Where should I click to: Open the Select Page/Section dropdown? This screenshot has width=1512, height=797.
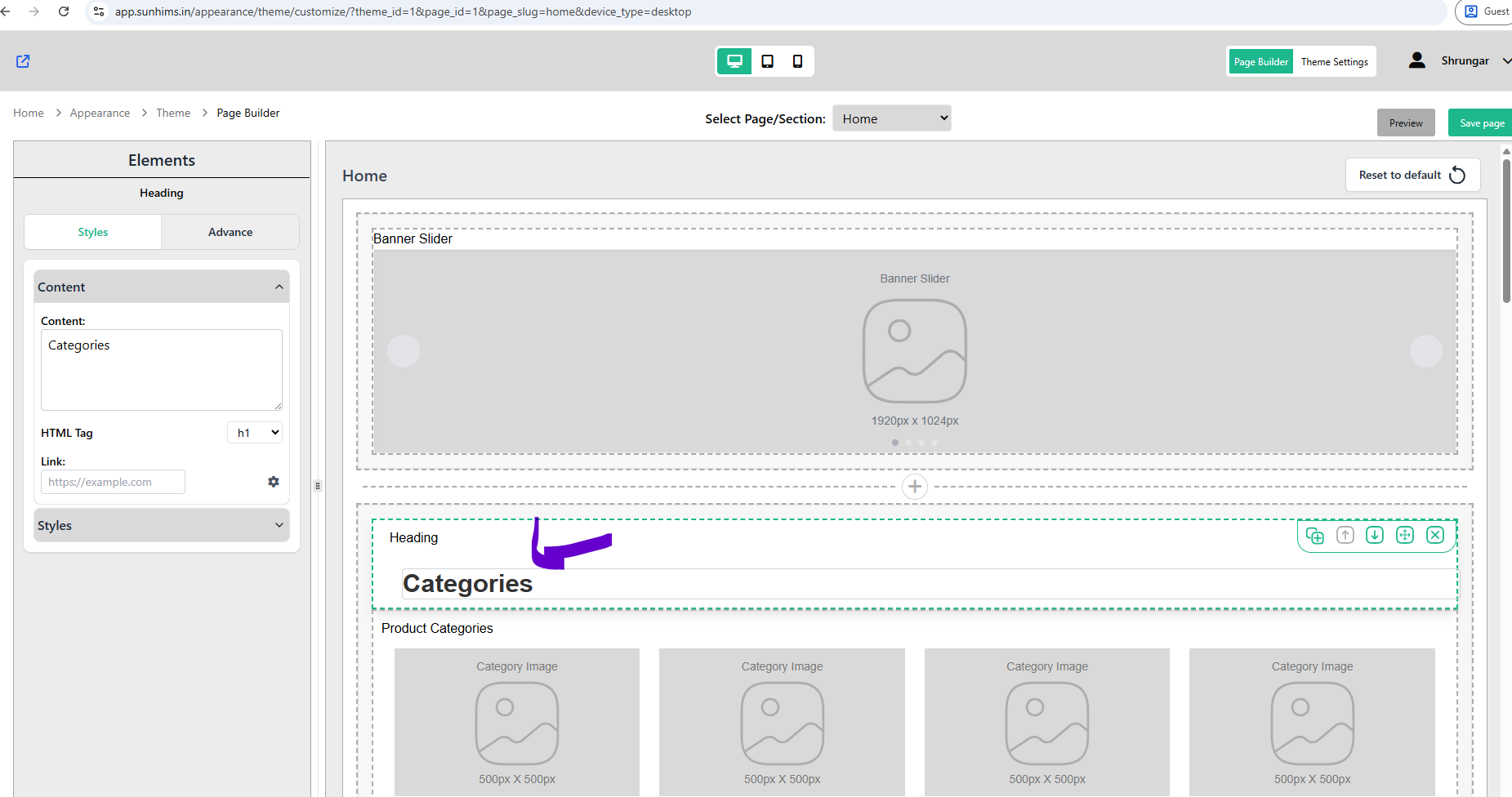coord(892,118)
